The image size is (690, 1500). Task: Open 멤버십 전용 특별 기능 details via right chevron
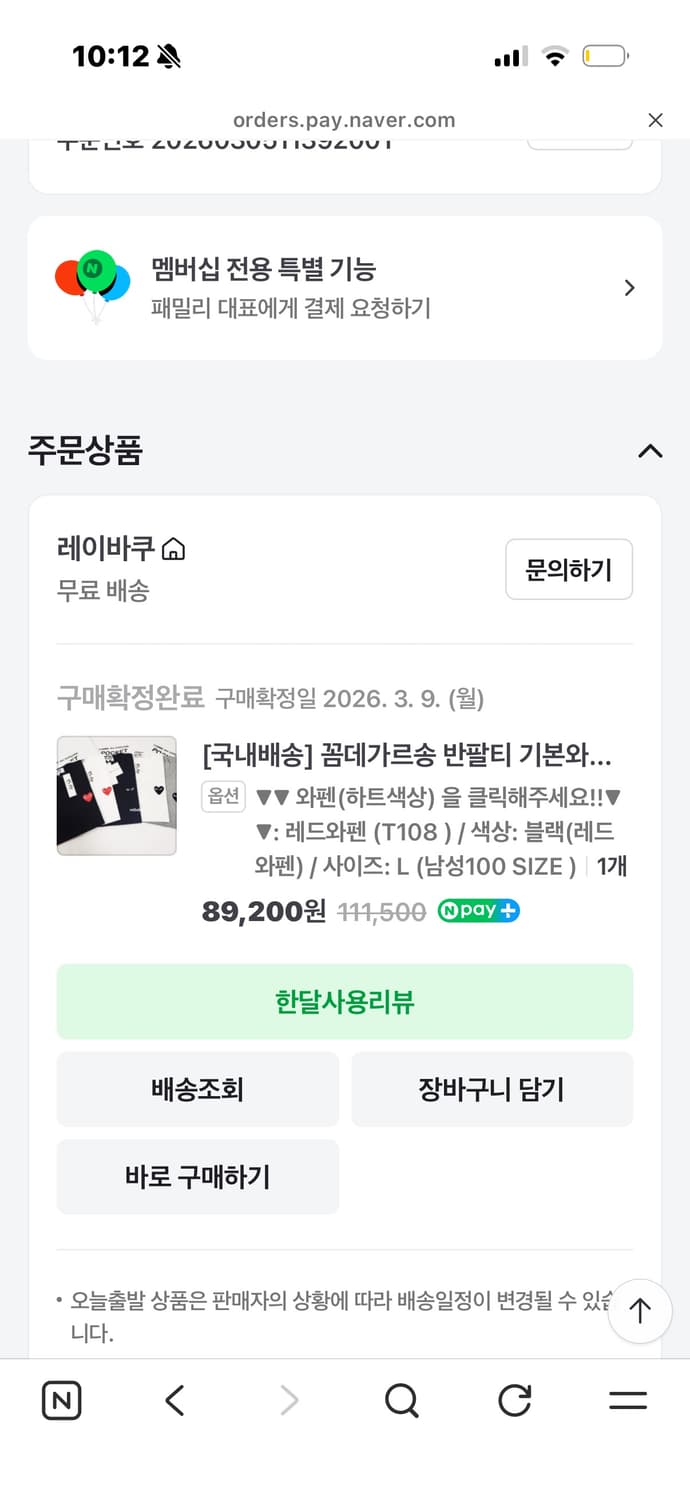629,287
